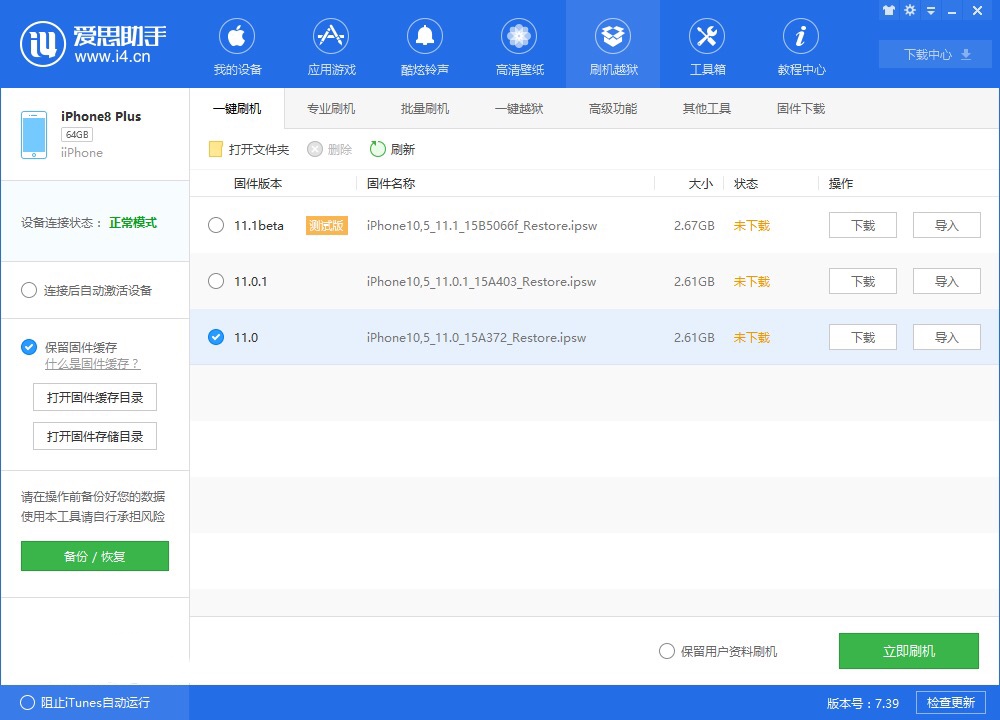The image size is (1000, 720).
Task: Open 下载中心 download center
Action: point(936,54)
